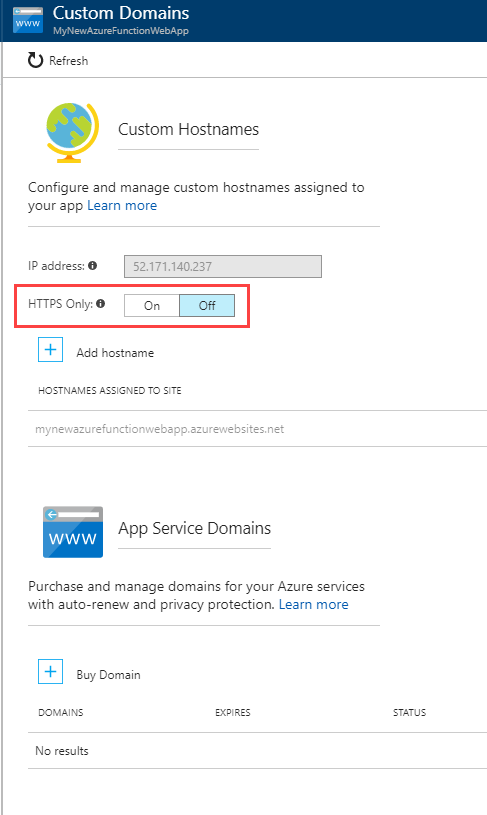Screen dimensions: 487x815
Task: Select the mynewazurefunctionwebapp.azurewebsites.net hostname row
Action: pos(257,429)
